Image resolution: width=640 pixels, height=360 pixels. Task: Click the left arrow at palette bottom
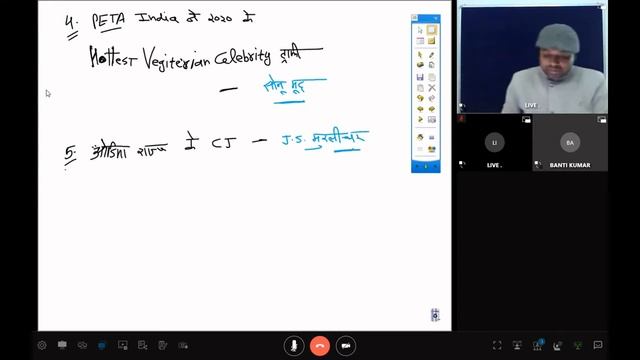coord(417,167)
